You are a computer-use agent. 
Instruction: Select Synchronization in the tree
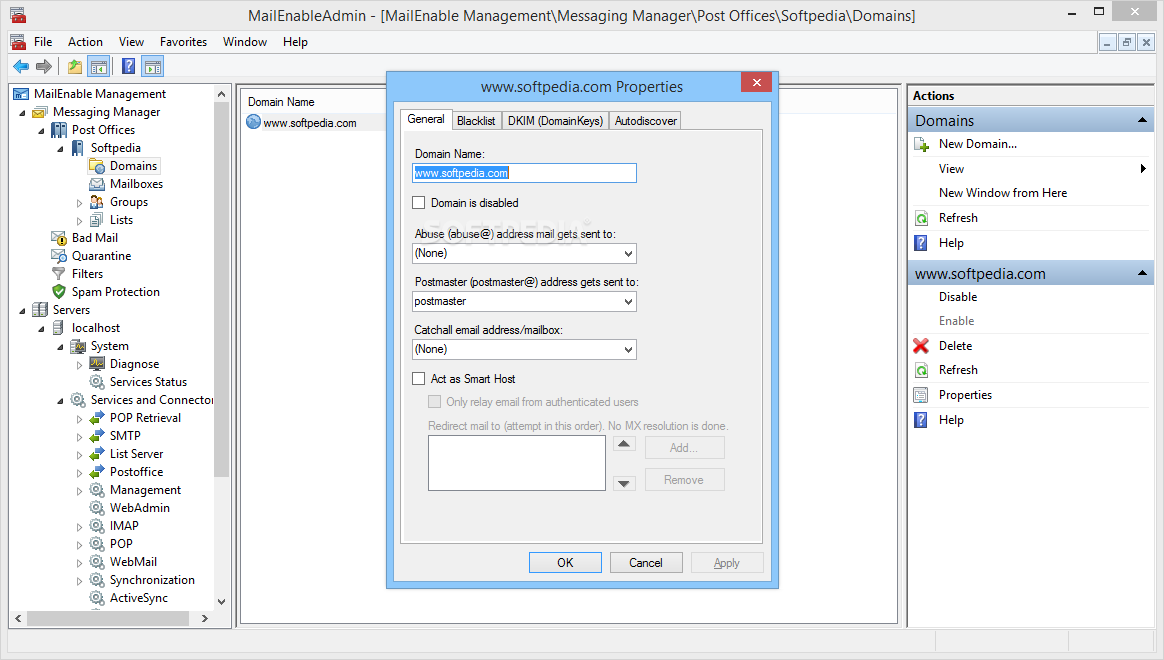tap(152, 580)
